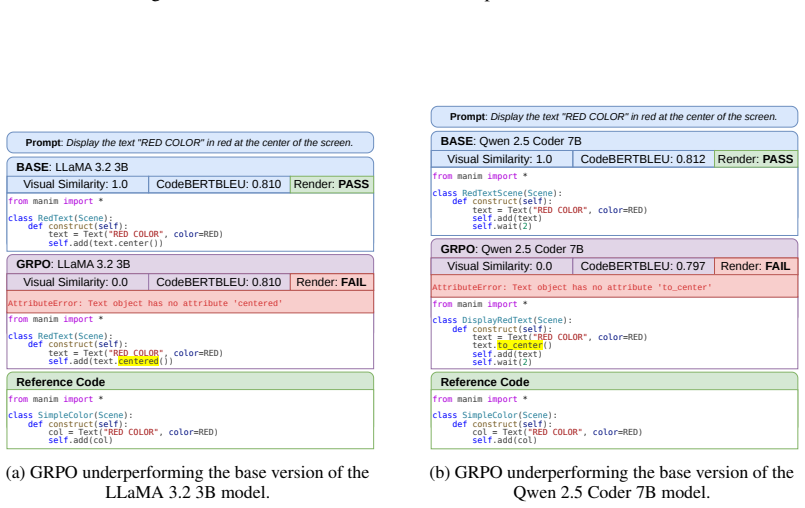Viewport: 805px width, 508px height.
Task: Click caption (a) about the LLaMA 3.2 3B model
Action: (187, 482)
